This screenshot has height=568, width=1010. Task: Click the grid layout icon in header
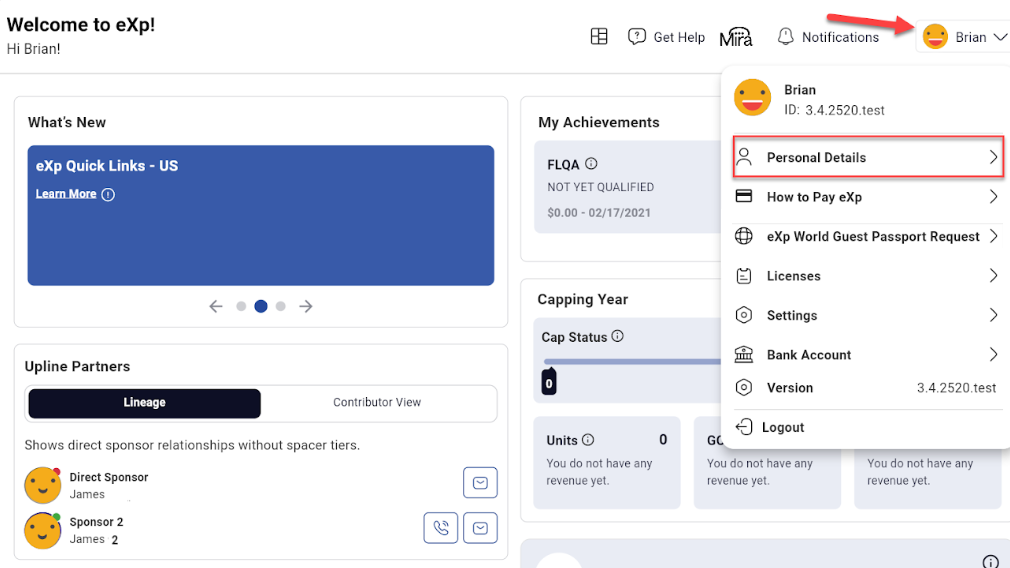(x=599, y=37)
